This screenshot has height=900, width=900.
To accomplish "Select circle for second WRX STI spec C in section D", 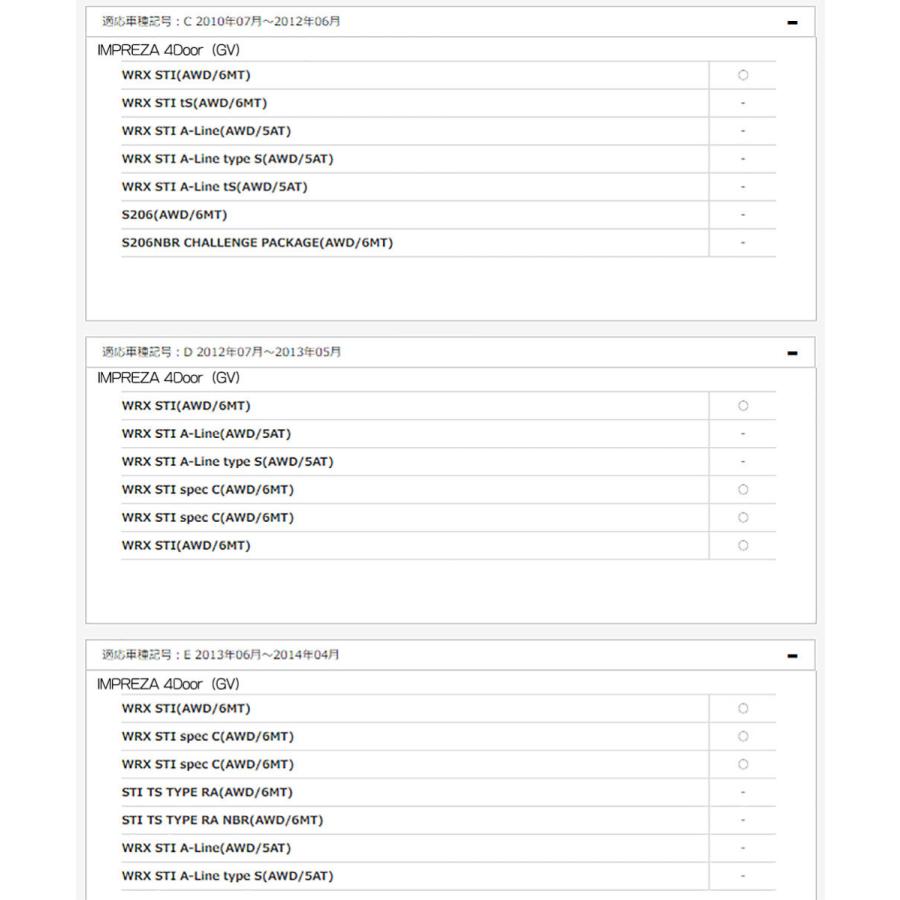I will click(x=743, y=517).
